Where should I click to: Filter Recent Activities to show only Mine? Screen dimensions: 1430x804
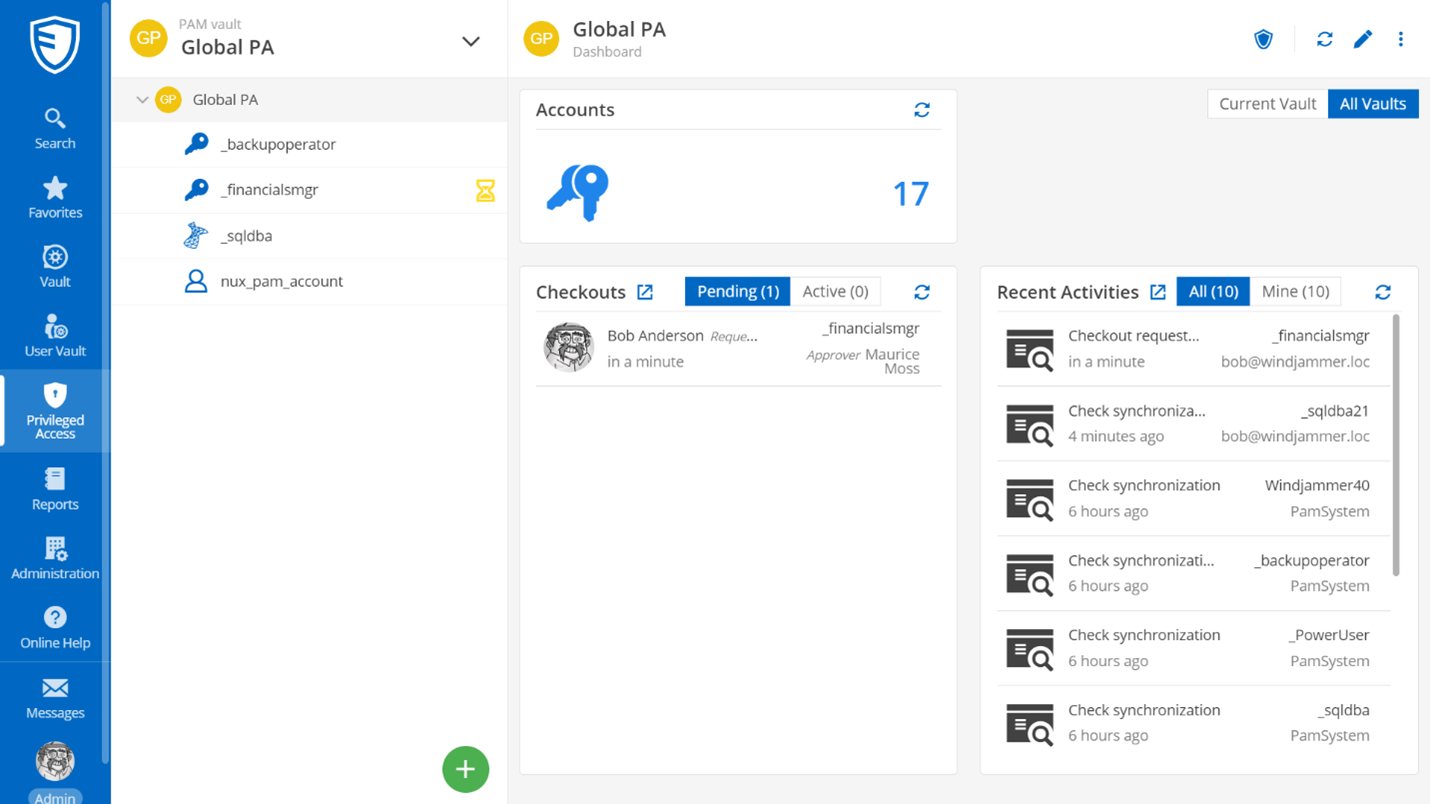[1295, 291]
